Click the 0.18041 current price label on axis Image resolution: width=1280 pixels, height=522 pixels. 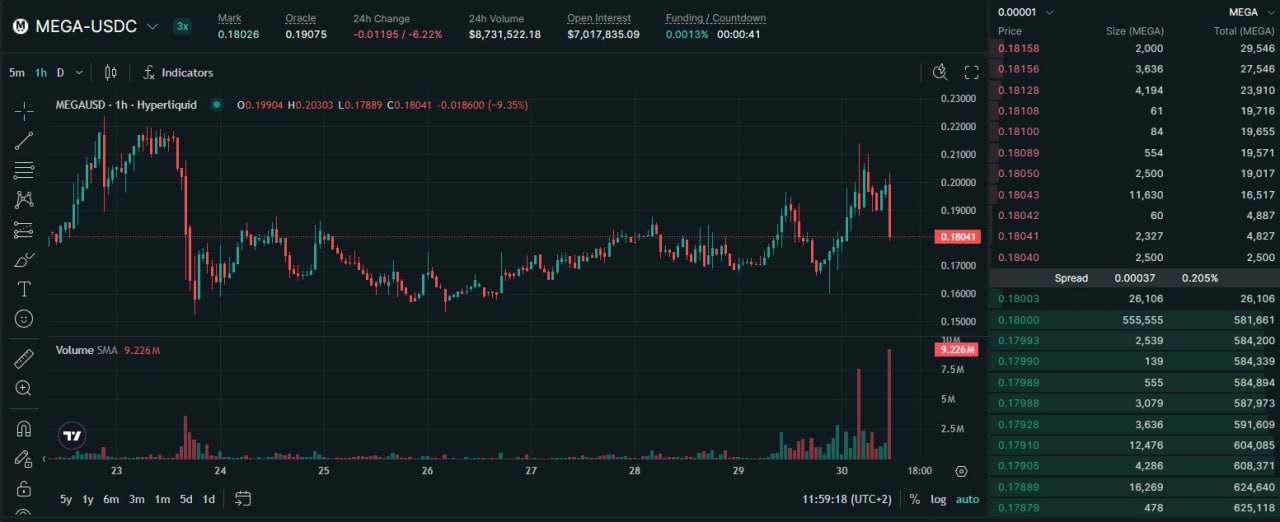(x=958, y=237)
